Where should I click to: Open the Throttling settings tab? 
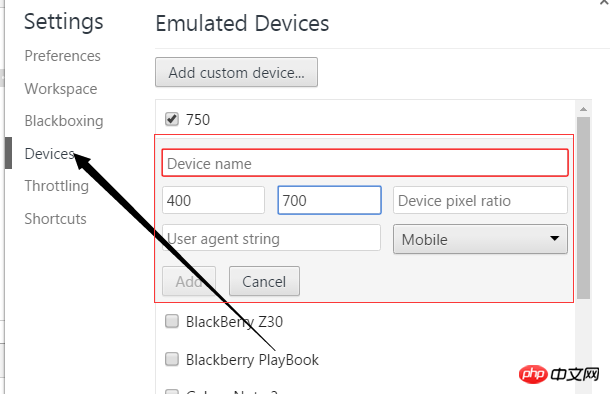[57, 186]
